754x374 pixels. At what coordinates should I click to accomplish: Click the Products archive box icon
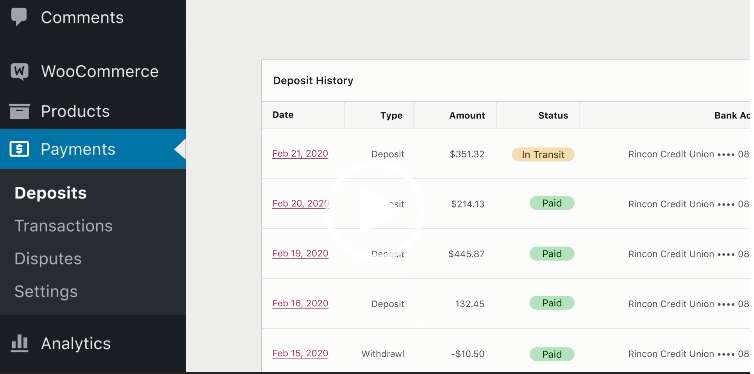click(19, 112)
